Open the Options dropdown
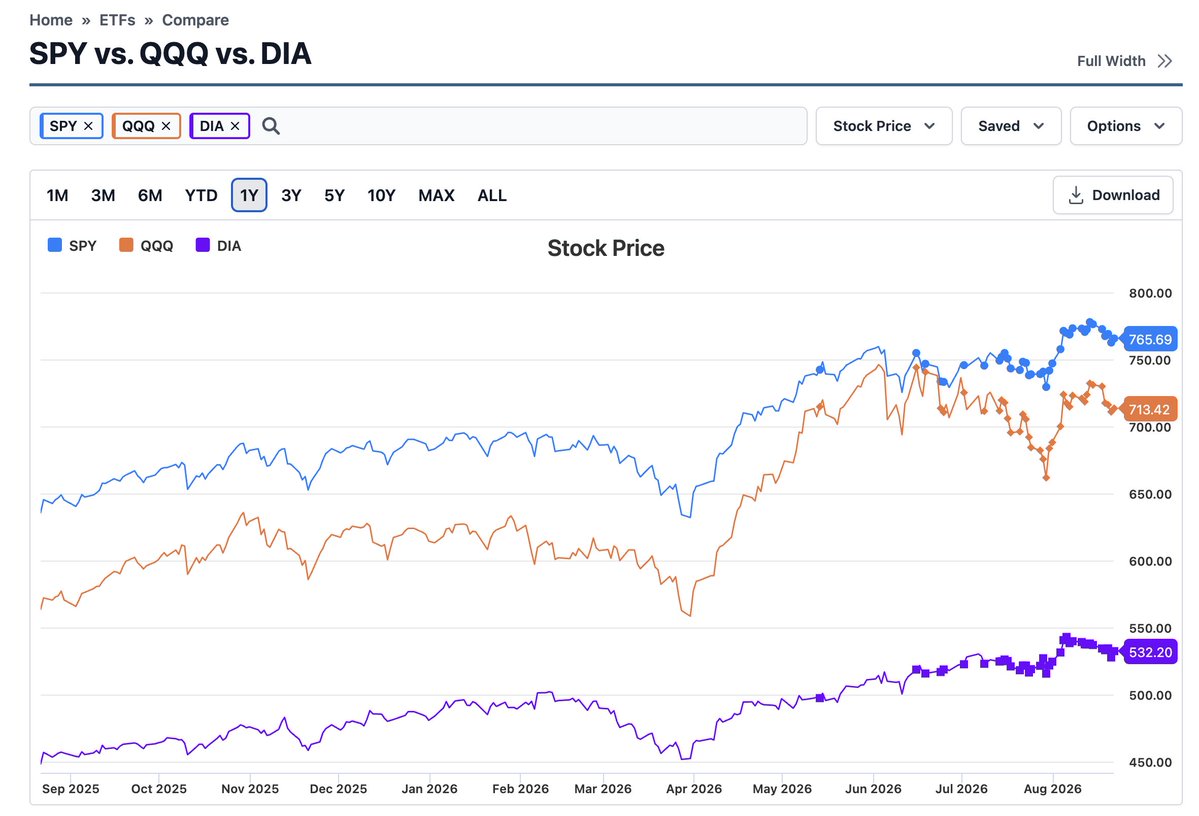Image resolution: width=1199 pixels, height=816 pixels. click(1126, 126)
